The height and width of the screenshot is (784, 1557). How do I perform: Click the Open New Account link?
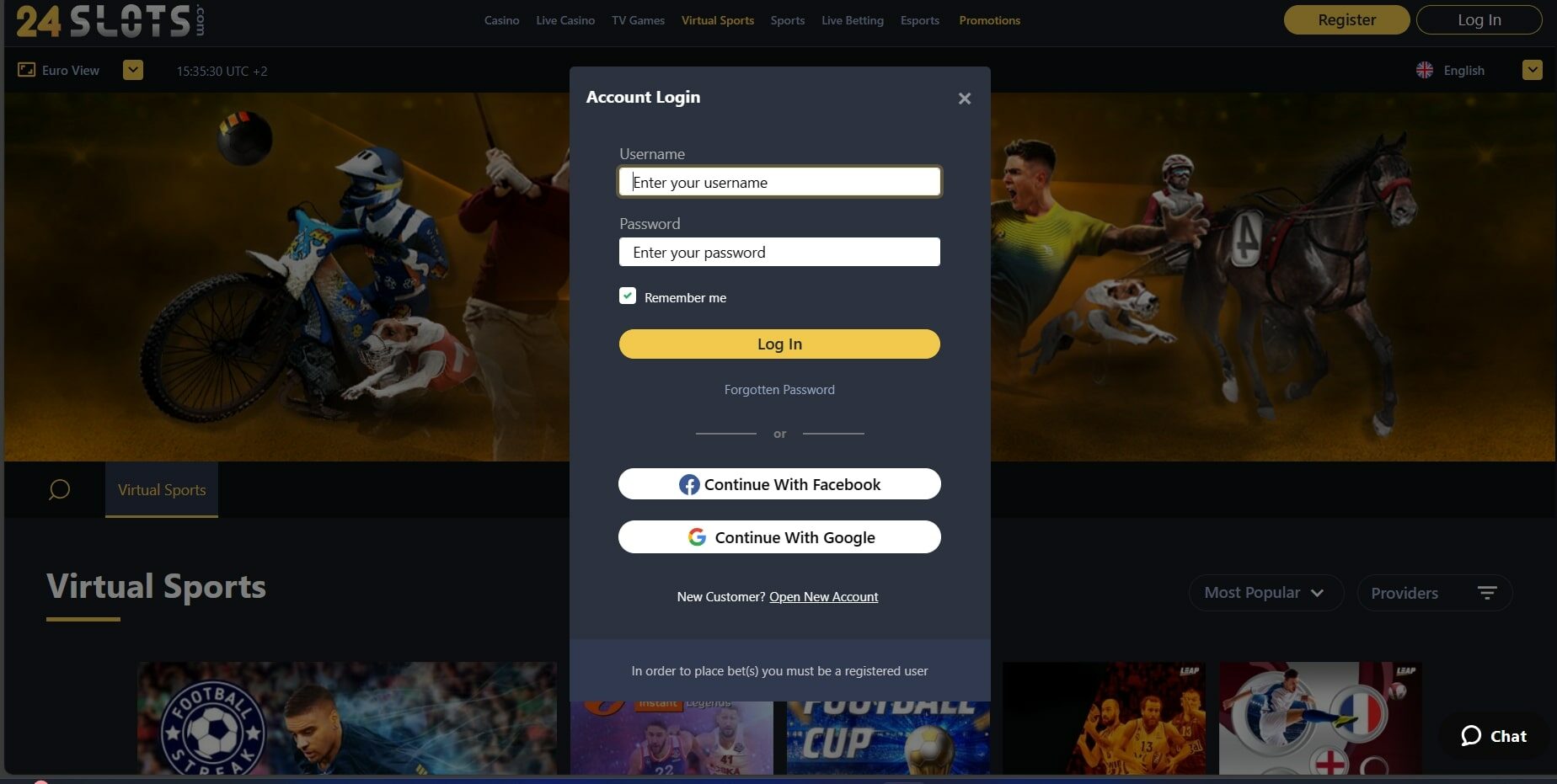click(x=823, y=597)
